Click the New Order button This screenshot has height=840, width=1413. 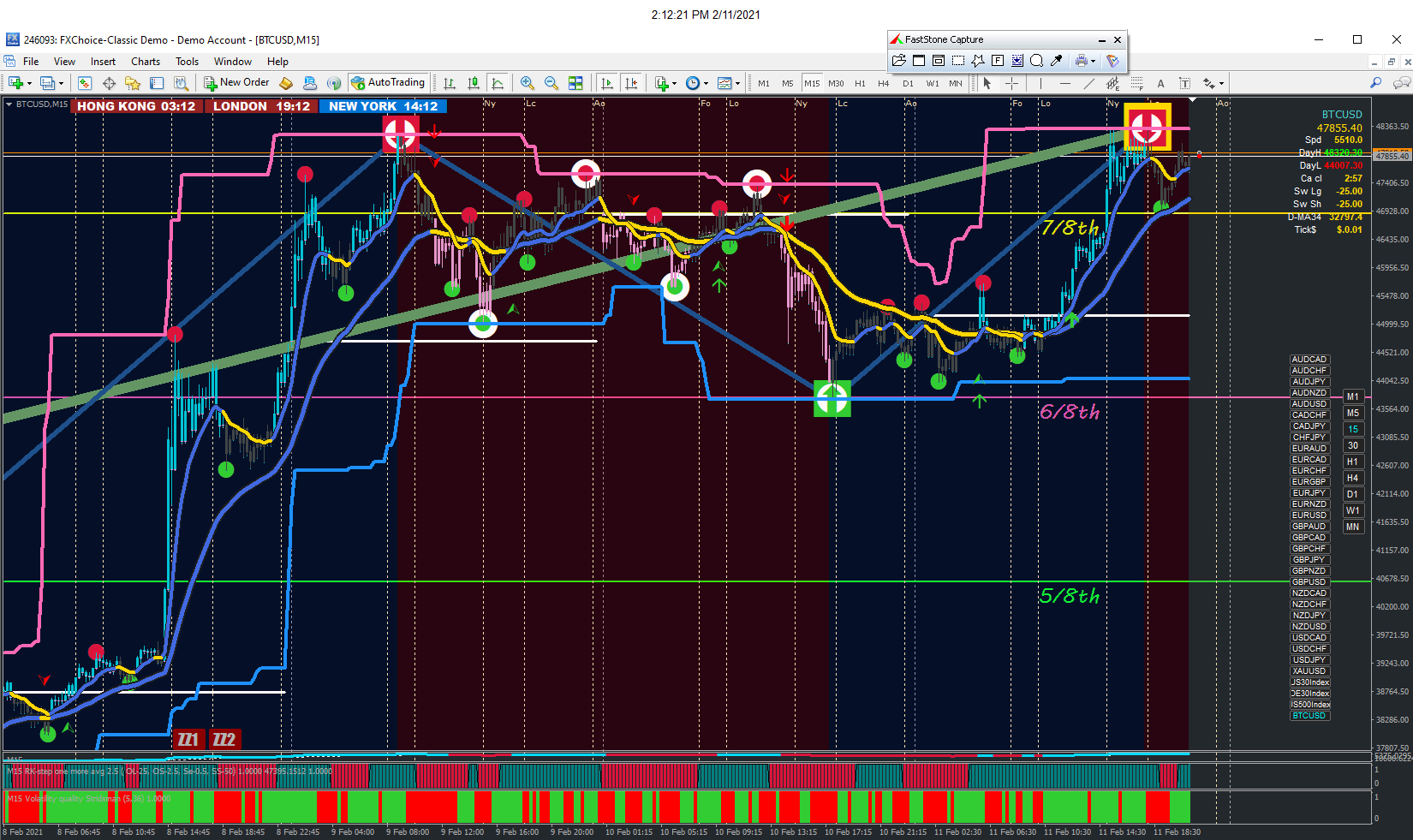236,83
